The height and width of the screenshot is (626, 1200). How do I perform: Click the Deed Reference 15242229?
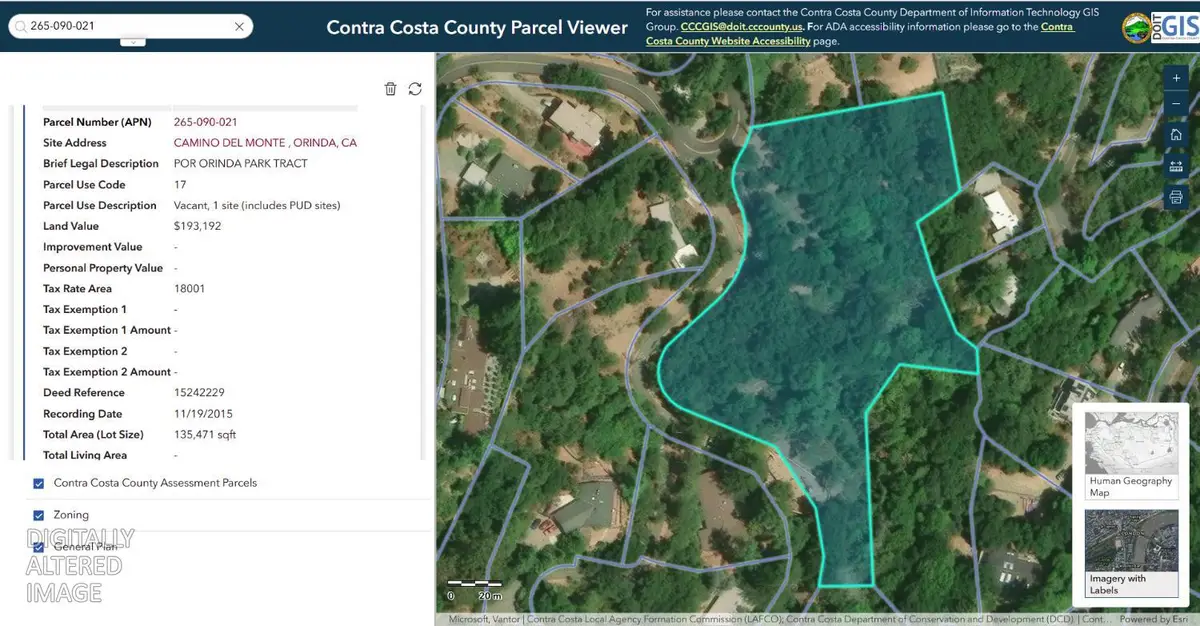click(198, 393)
